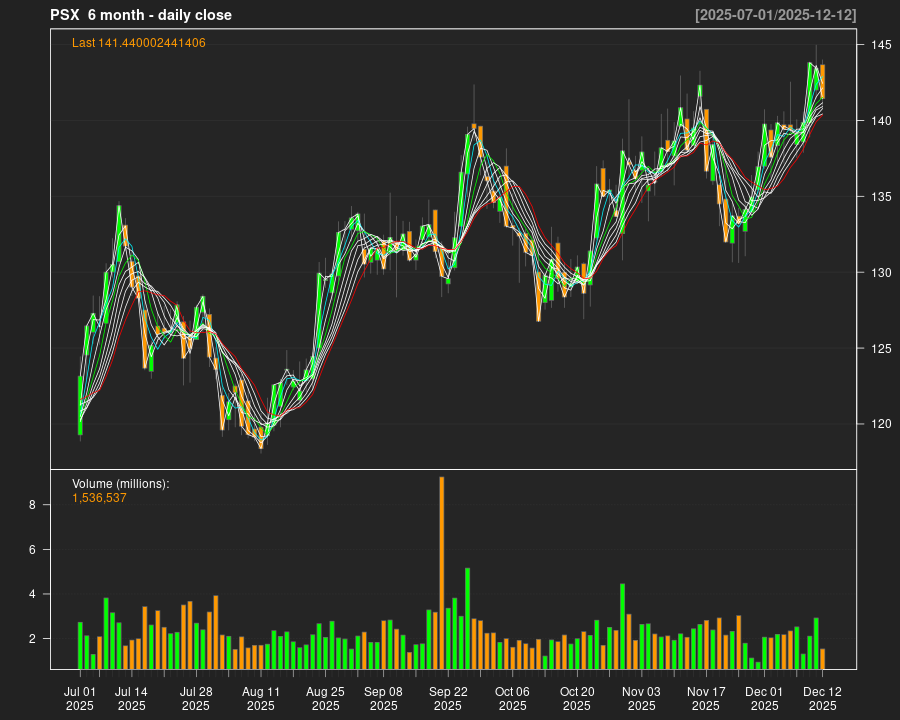This screenshot has width=900, height=720.
Task: Click the 145 price axis label
Action: pyautogui.click(x=881, y=45)
